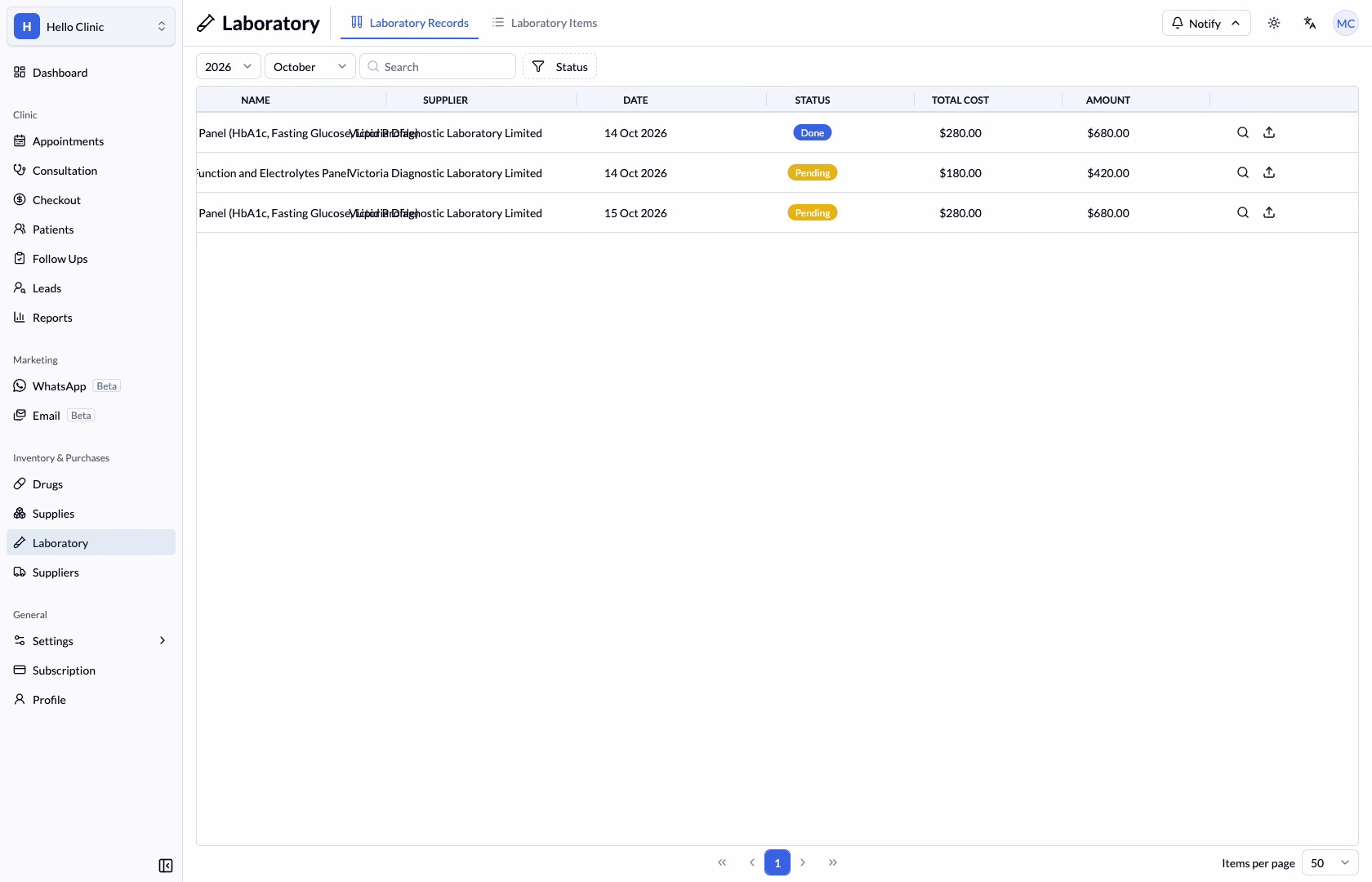The image size is (1372, 882).
Task: Focus the Search input field
Action: (438, 66)
